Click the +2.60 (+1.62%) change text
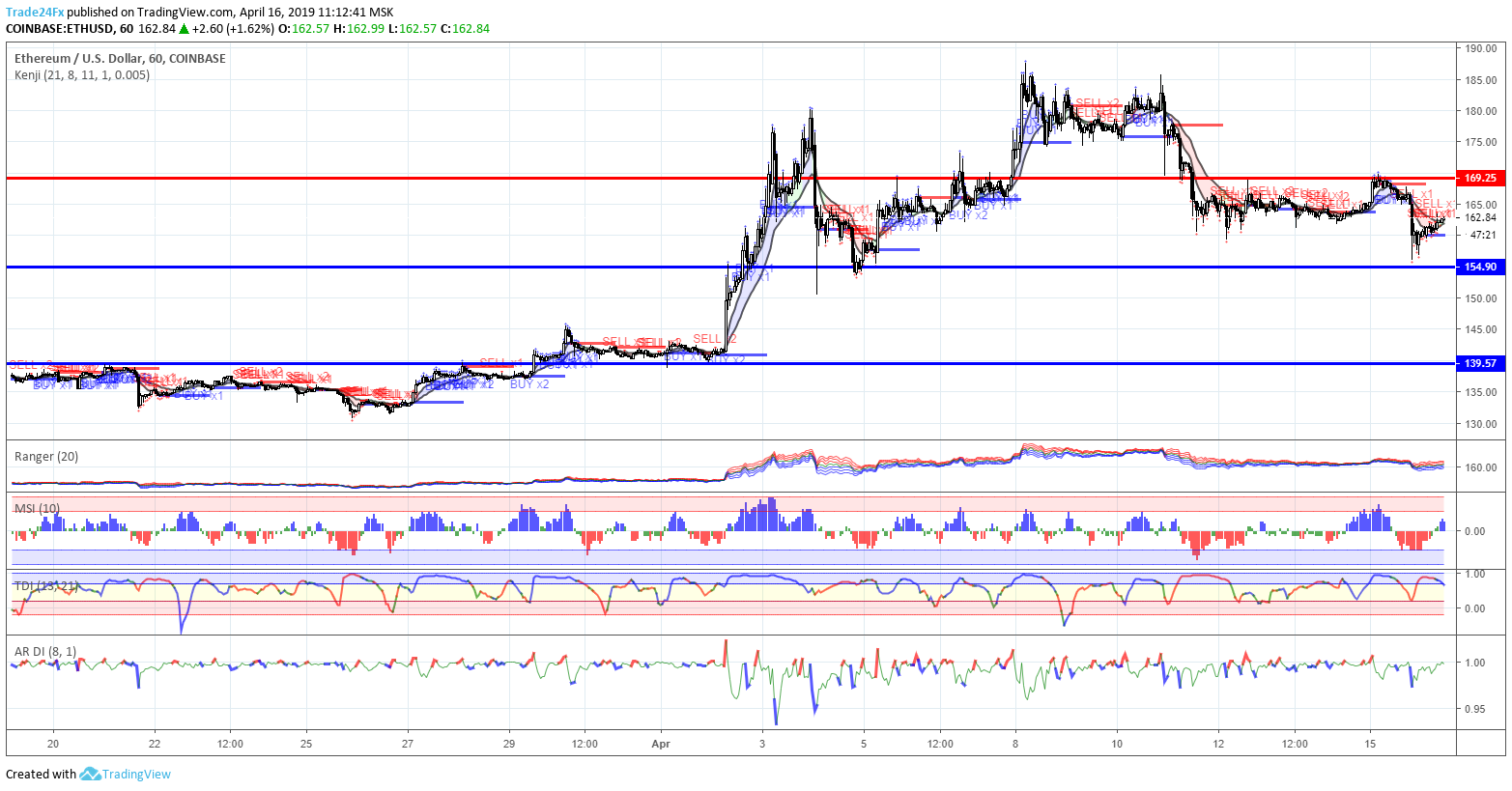This screenshot has height=791, width=1512. point(233,29)
